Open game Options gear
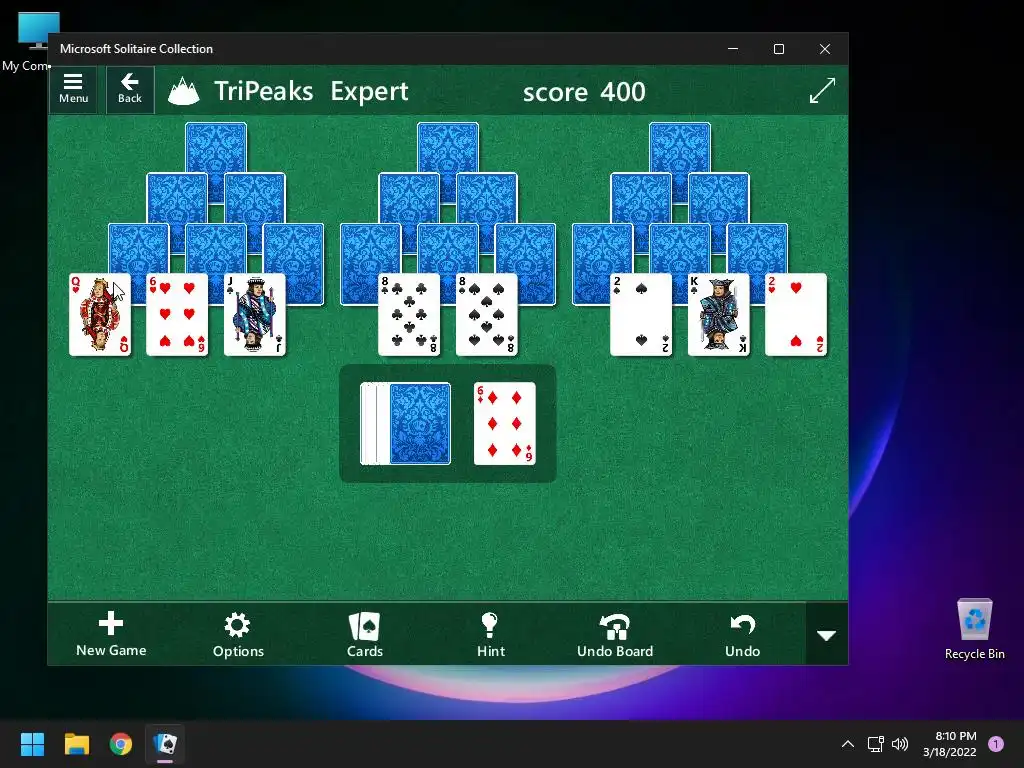The image size is (1024, 768). click(x=238, y=634)
